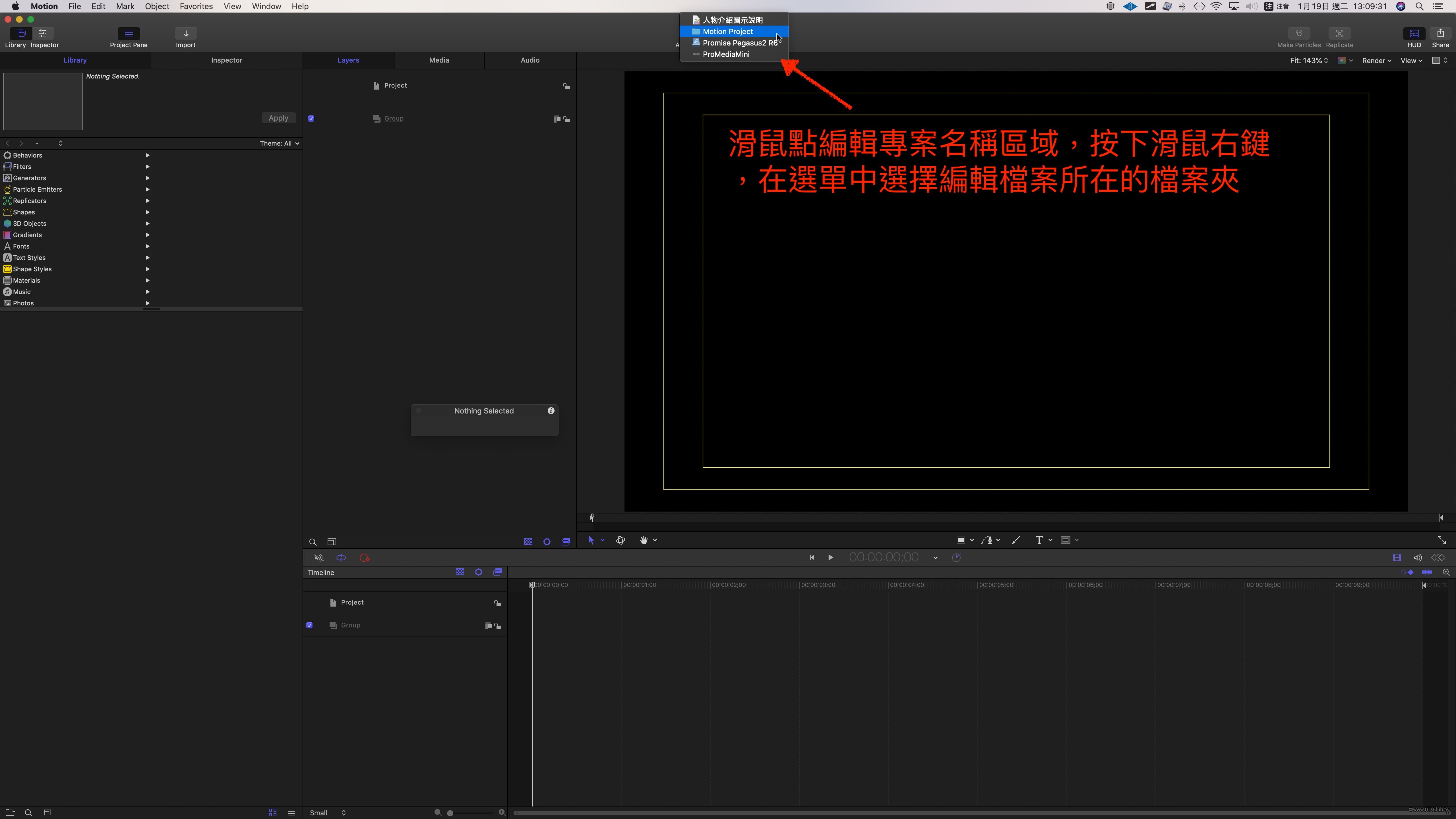Image resolution: width=1456 pixels, height=819 pixels.
Task: Open the Theme: All dropdown
Action: (279, 144)
